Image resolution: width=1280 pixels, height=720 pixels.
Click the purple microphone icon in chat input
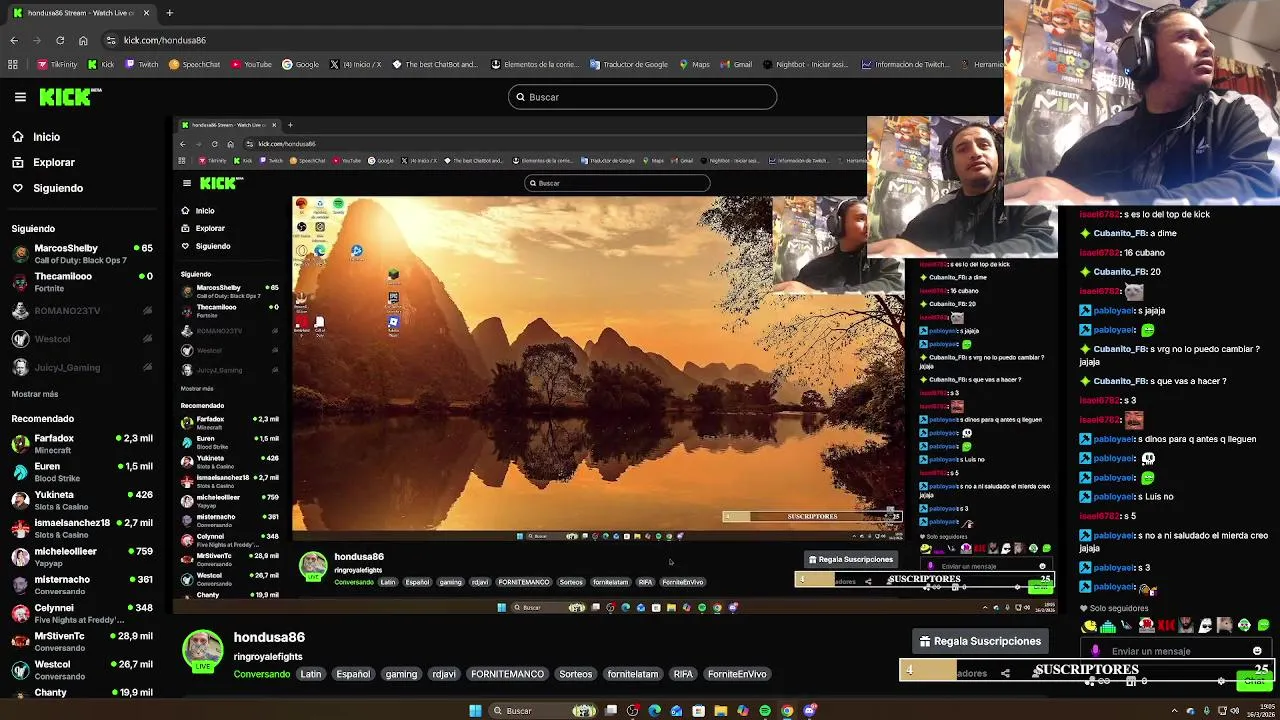click(1095, 651)
